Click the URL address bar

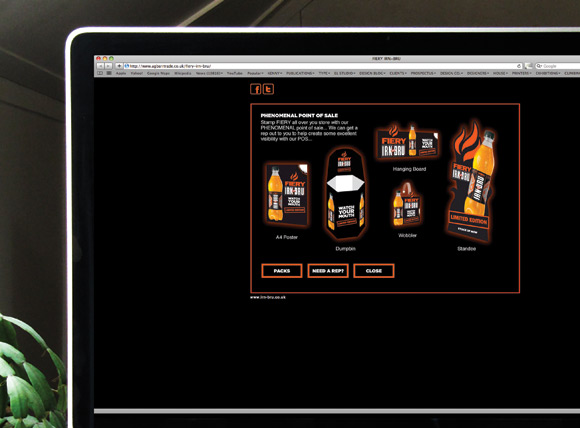323,66
